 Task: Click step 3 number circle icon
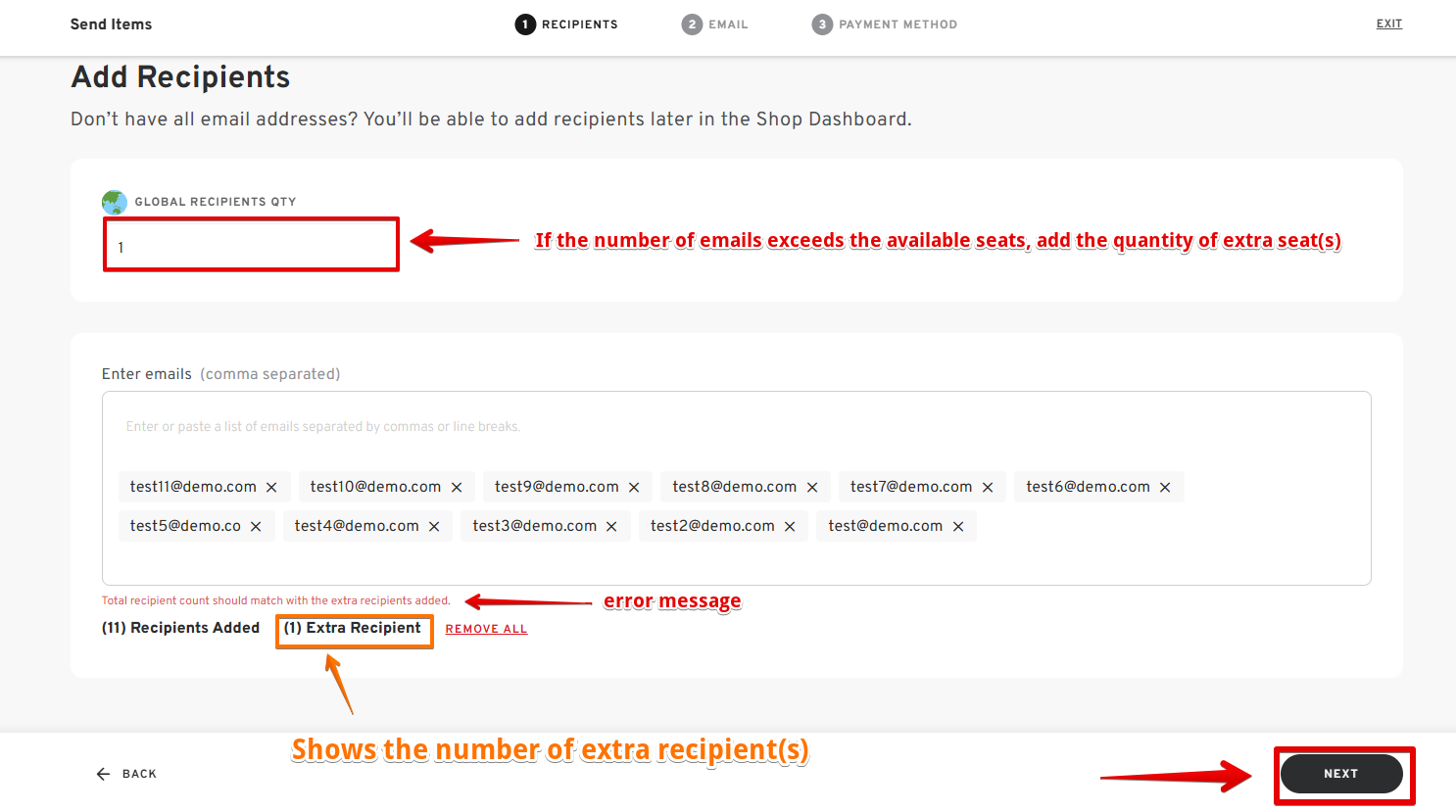coord(822,24)
